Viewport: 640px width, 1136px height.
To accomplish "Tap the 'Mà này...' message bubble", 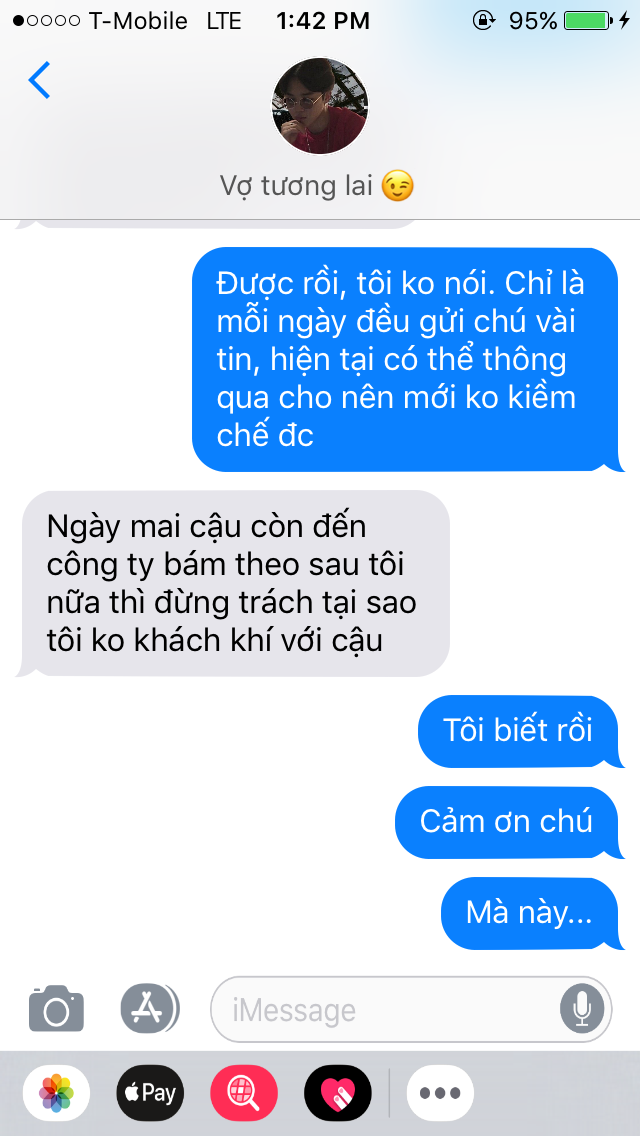I will pos(530,913).
